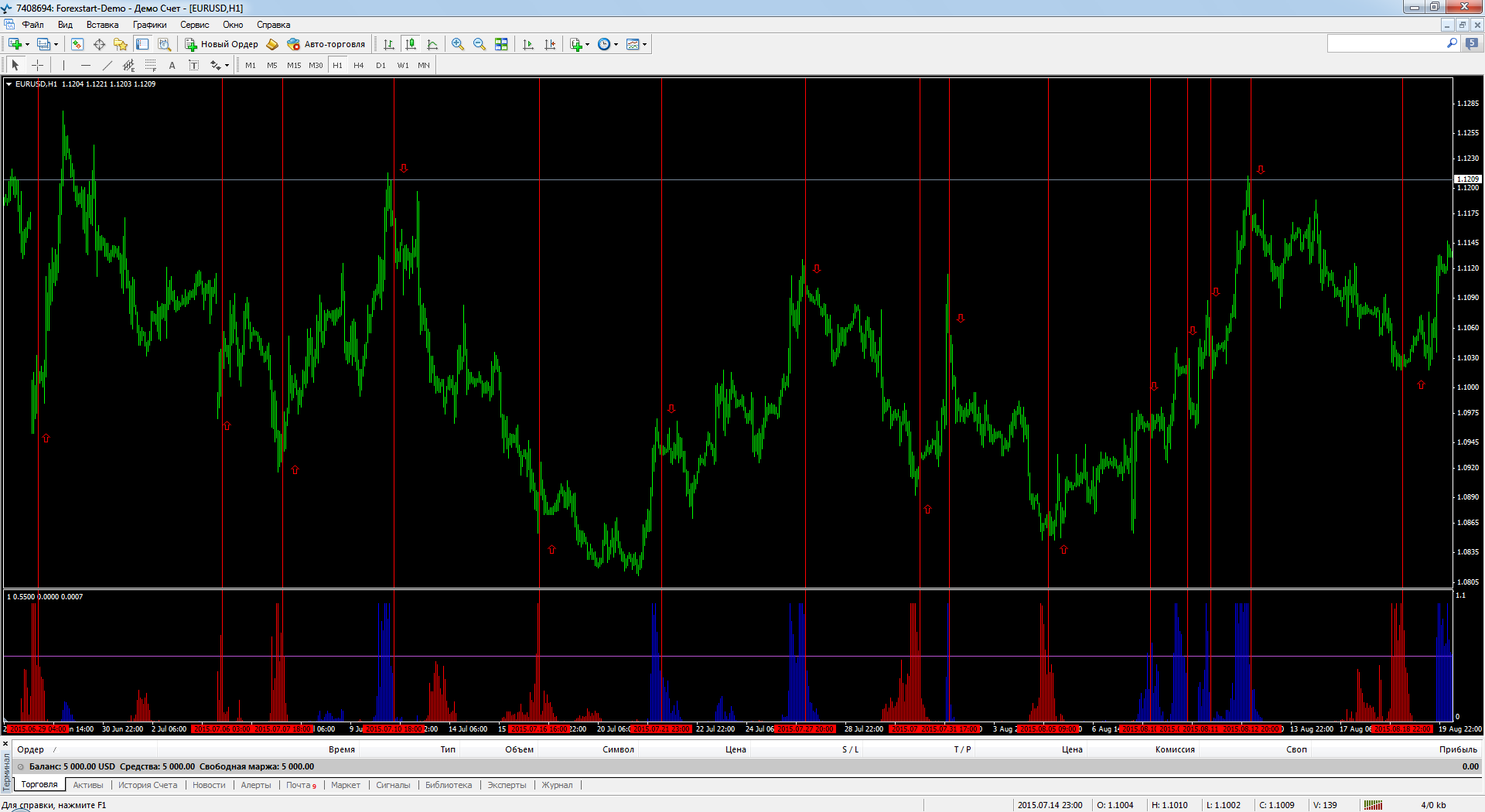Switch chart to candlestick mode
Viewport: 1485px width, 812px height.
[x=411, y=44]
